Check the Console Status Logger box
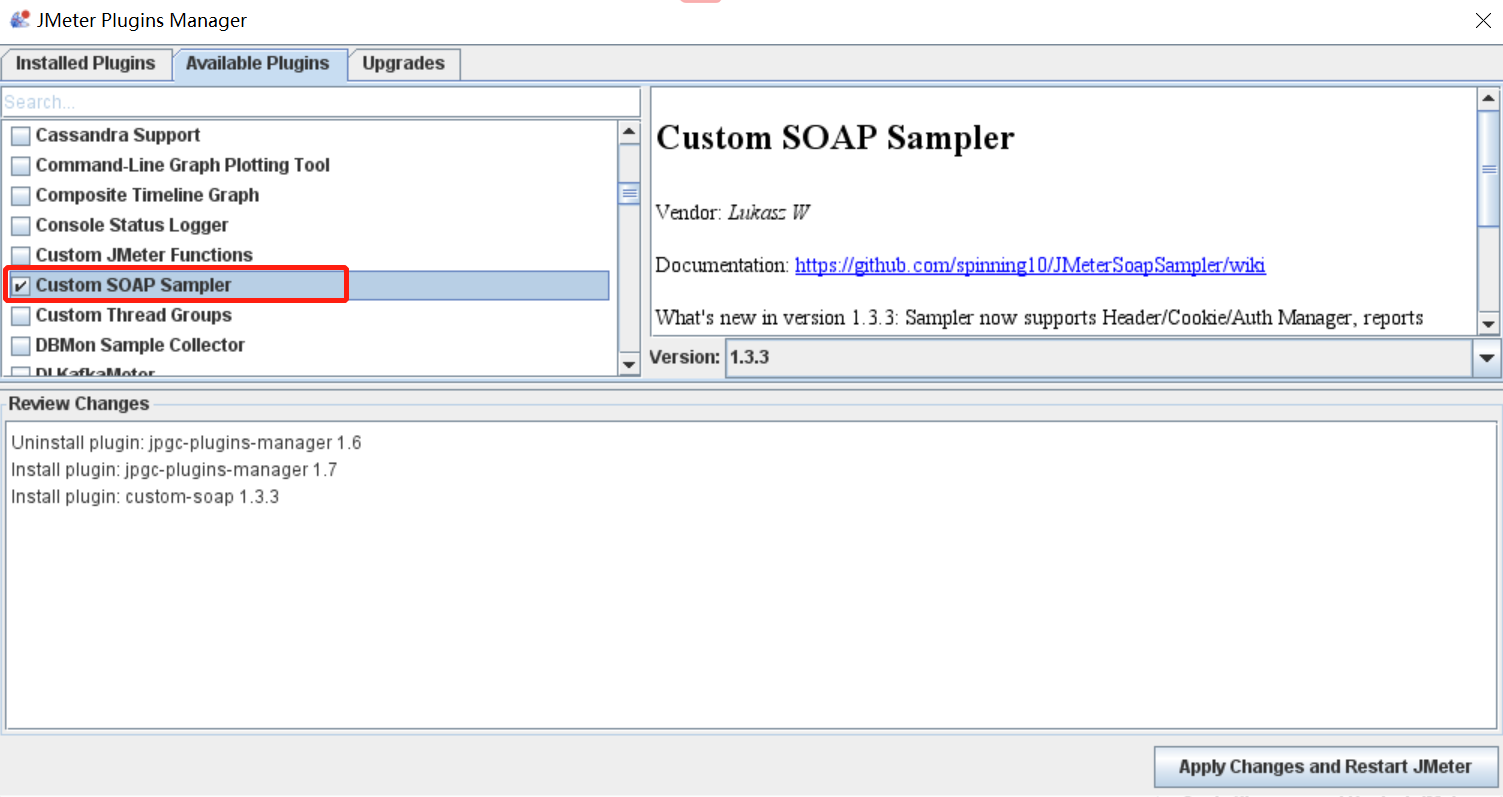This screenshot has height=797, width=1503. tap(21, 226)
